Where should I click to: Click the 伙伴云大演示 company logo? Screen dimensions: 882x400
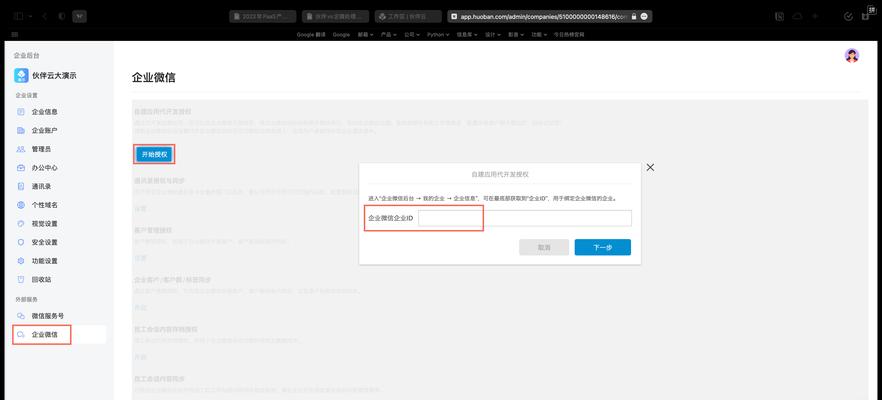coord(21,75)
